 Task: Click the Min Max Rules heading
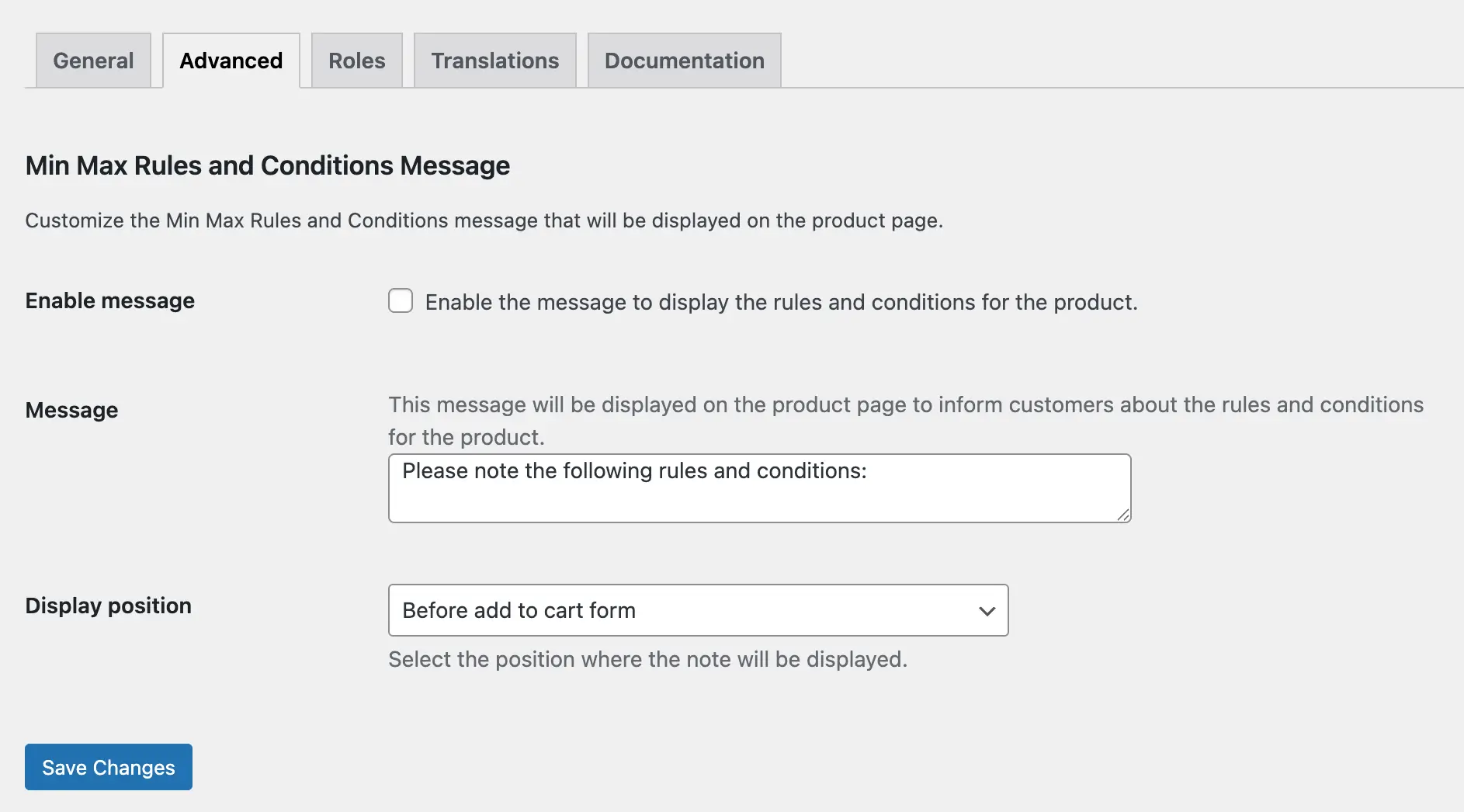pyautogui.click(x=267, y=165)
